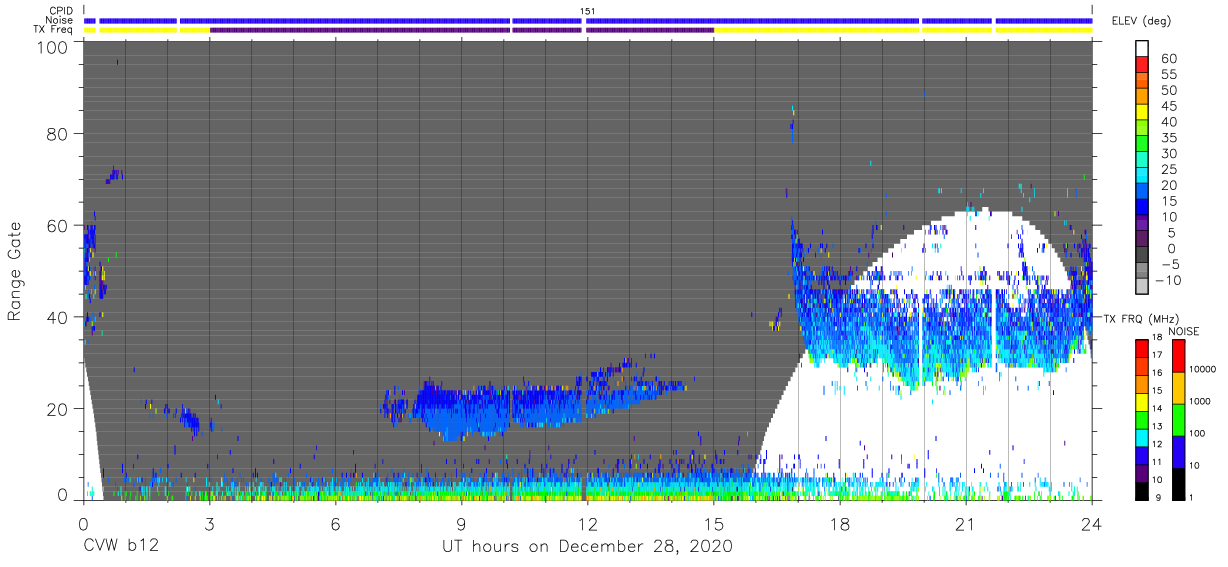This screenshot has width=1228, height=567.
Task: Click the red top segment of TX FRQ colorbar
Action: point(1143,347)
